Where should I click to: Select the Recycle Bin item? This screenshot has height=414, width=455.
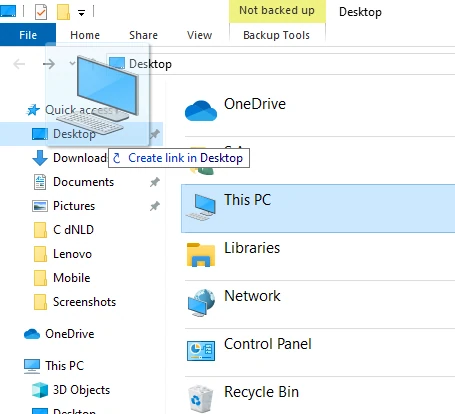tap(261, 392)
